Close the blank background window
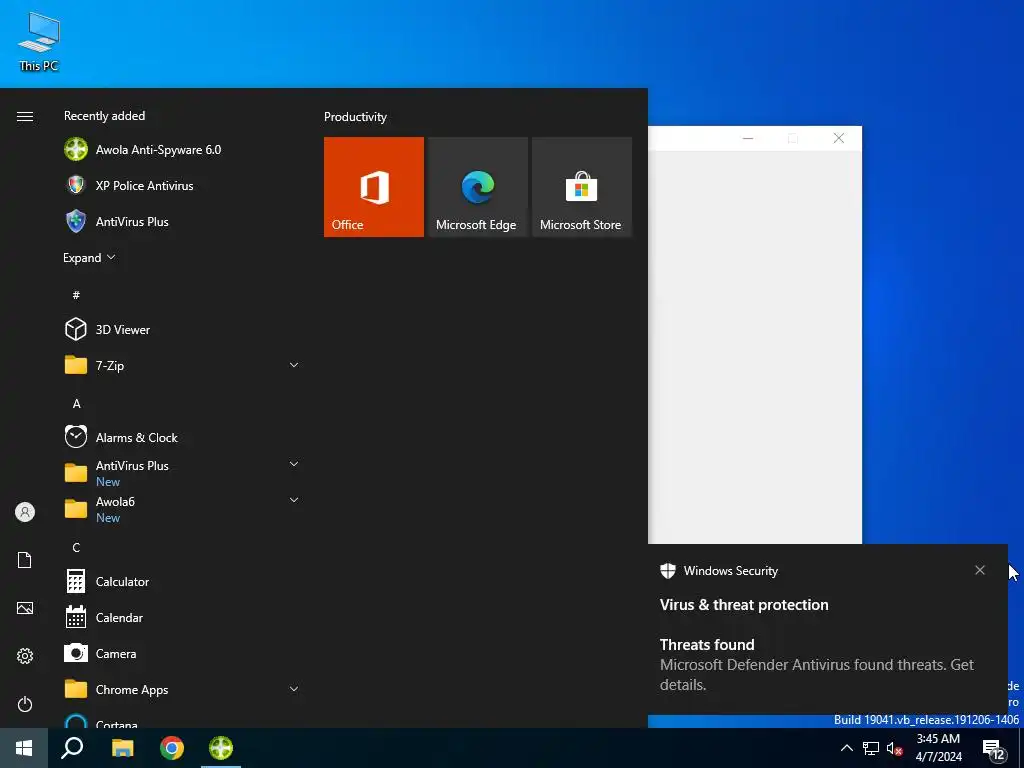Image resolution: width=1024 pixels, height=768 pixels. click(839, 138)
